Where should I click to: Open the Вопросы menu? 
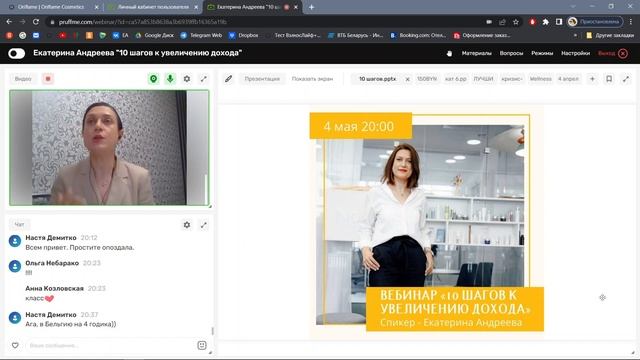(511, 53)
